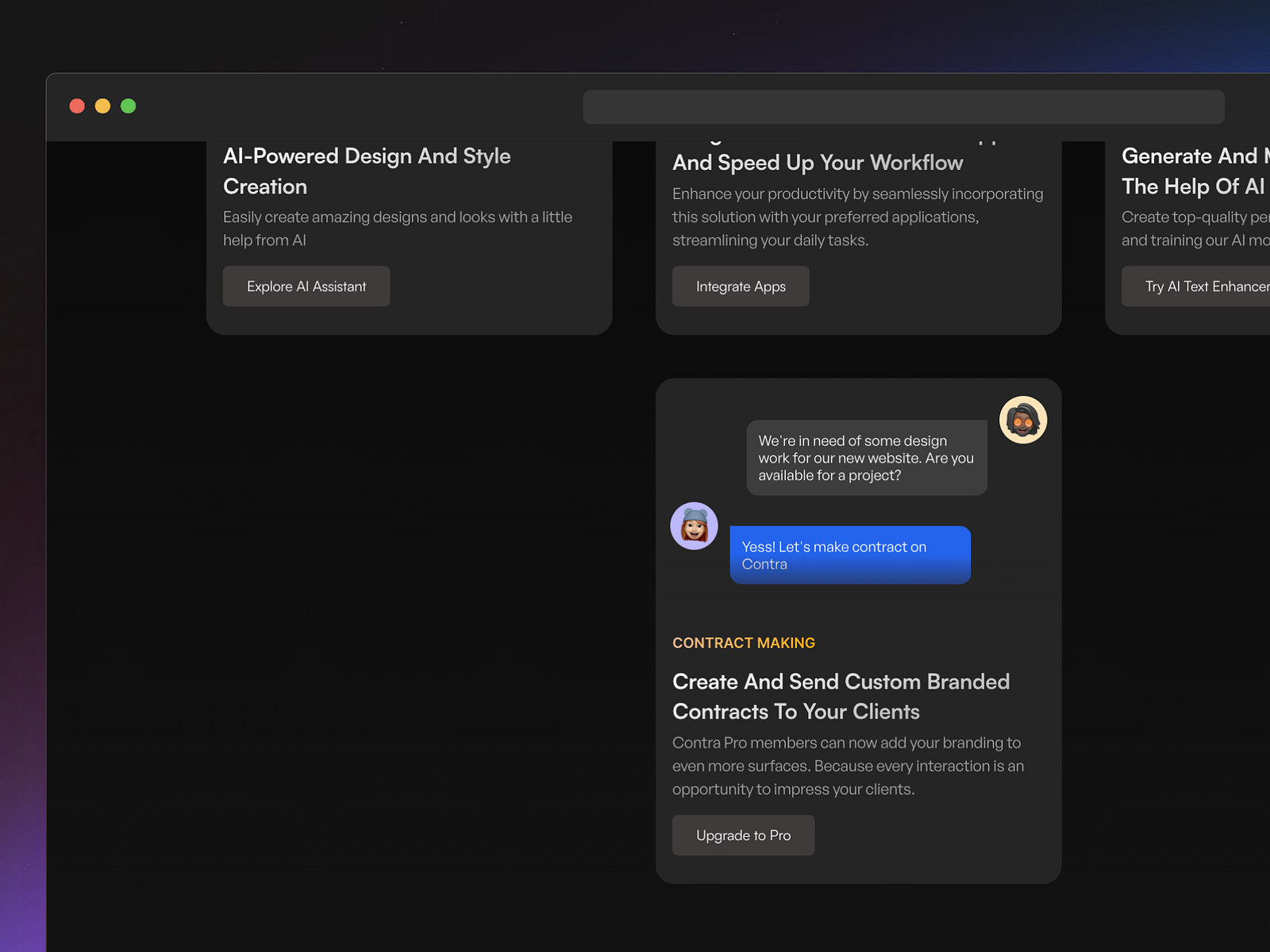The height and width of the screenshot is (952, 1270).
Task: Click the 'And Speed Up Your Workflow' heading
Action: coord(818,163)
